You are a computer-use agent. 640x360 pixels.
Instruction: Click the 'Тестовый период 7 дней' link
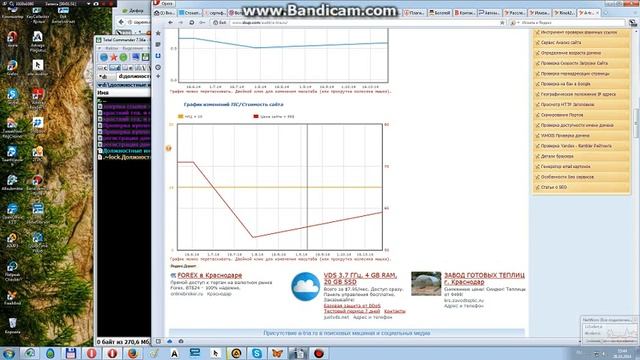(x=351, y=311)
